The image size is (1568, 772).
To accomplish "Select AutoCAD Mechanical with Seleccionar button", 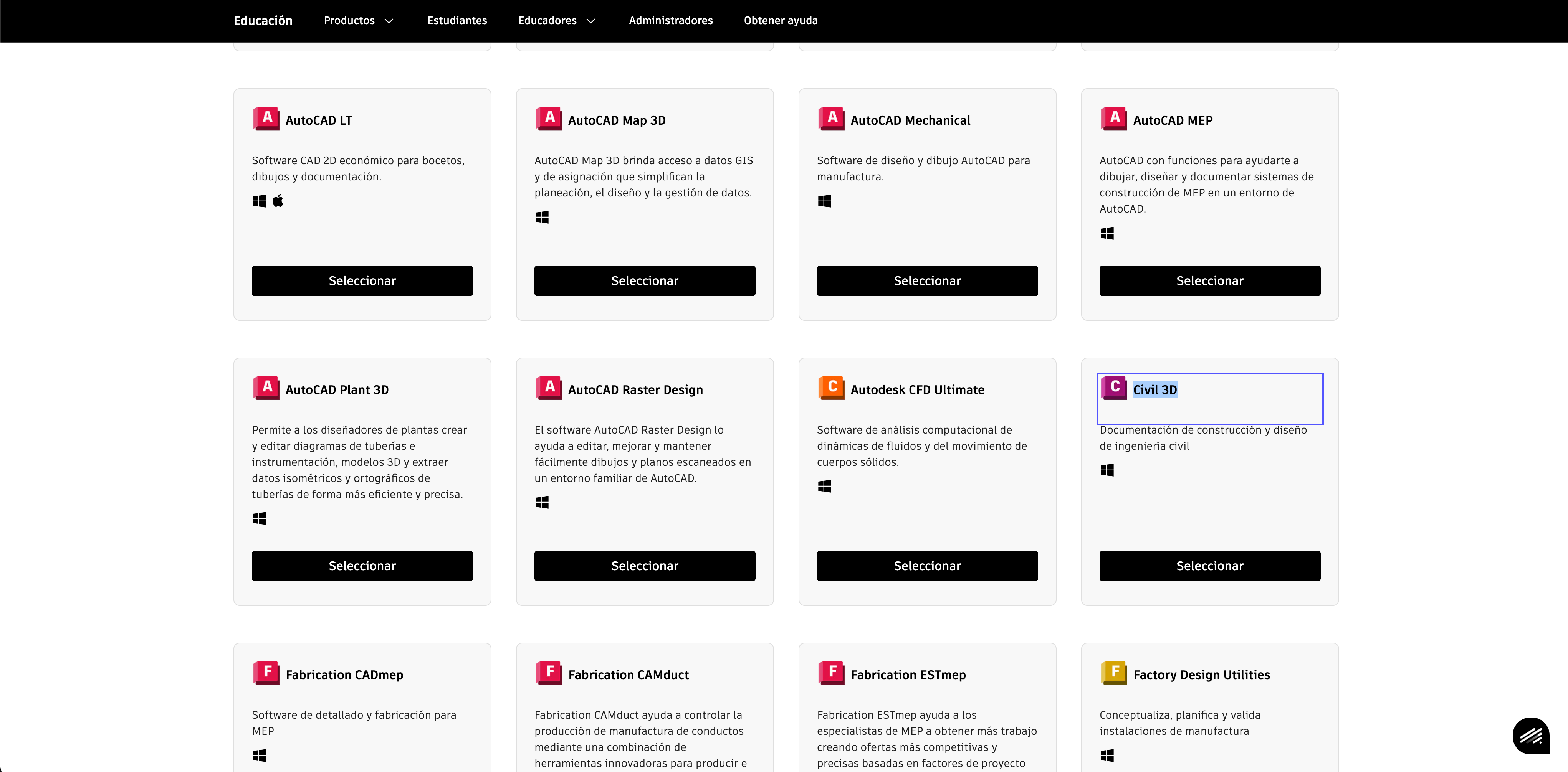I will tap(927, 280).
